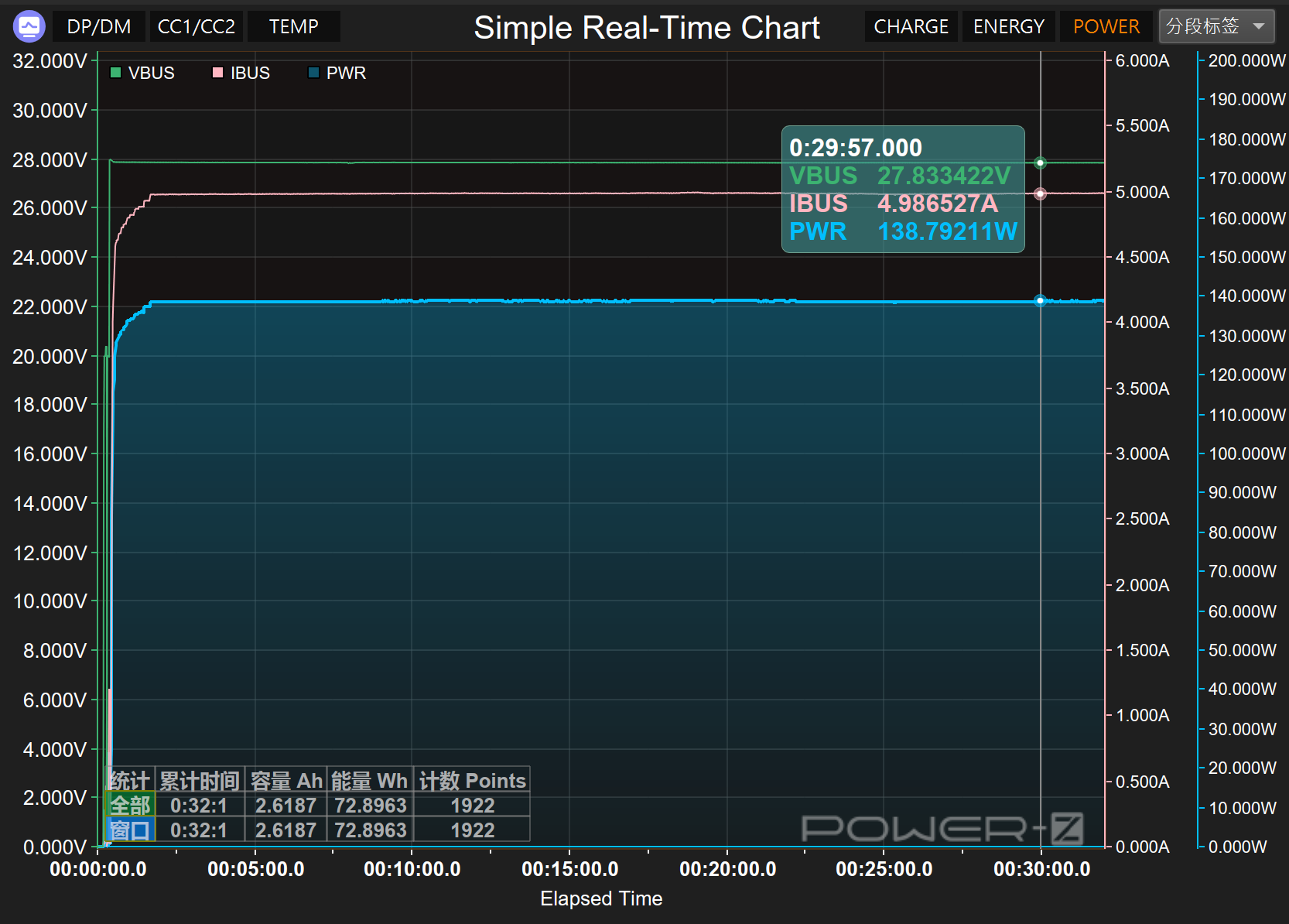Click the green VBUS legend swatch
The image size is (1289, 924).
click(x=116, y=73)
